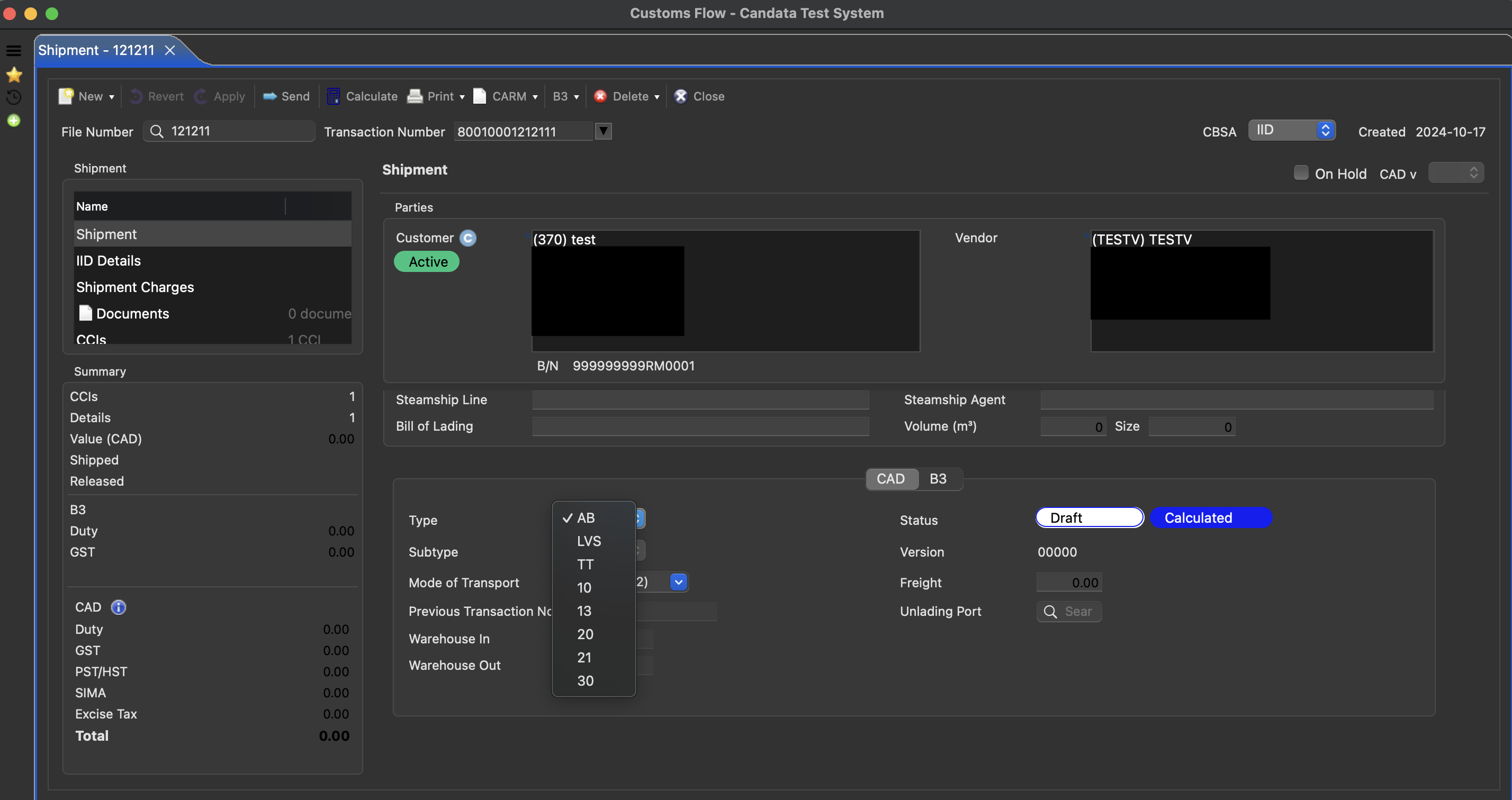Click the Steamship Agent field

click(1237, 400)
